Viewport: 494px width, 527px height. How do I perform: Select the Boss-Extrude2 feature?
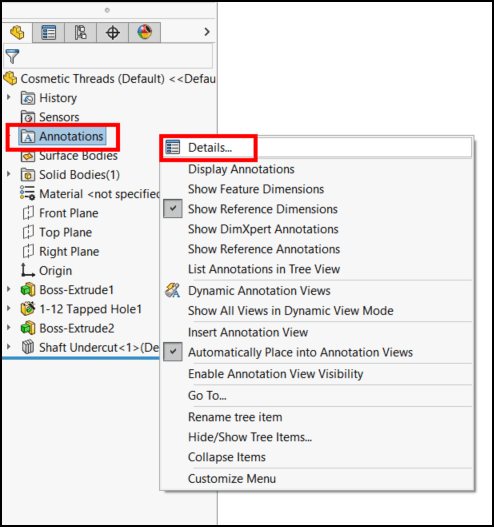coord(77,328)
